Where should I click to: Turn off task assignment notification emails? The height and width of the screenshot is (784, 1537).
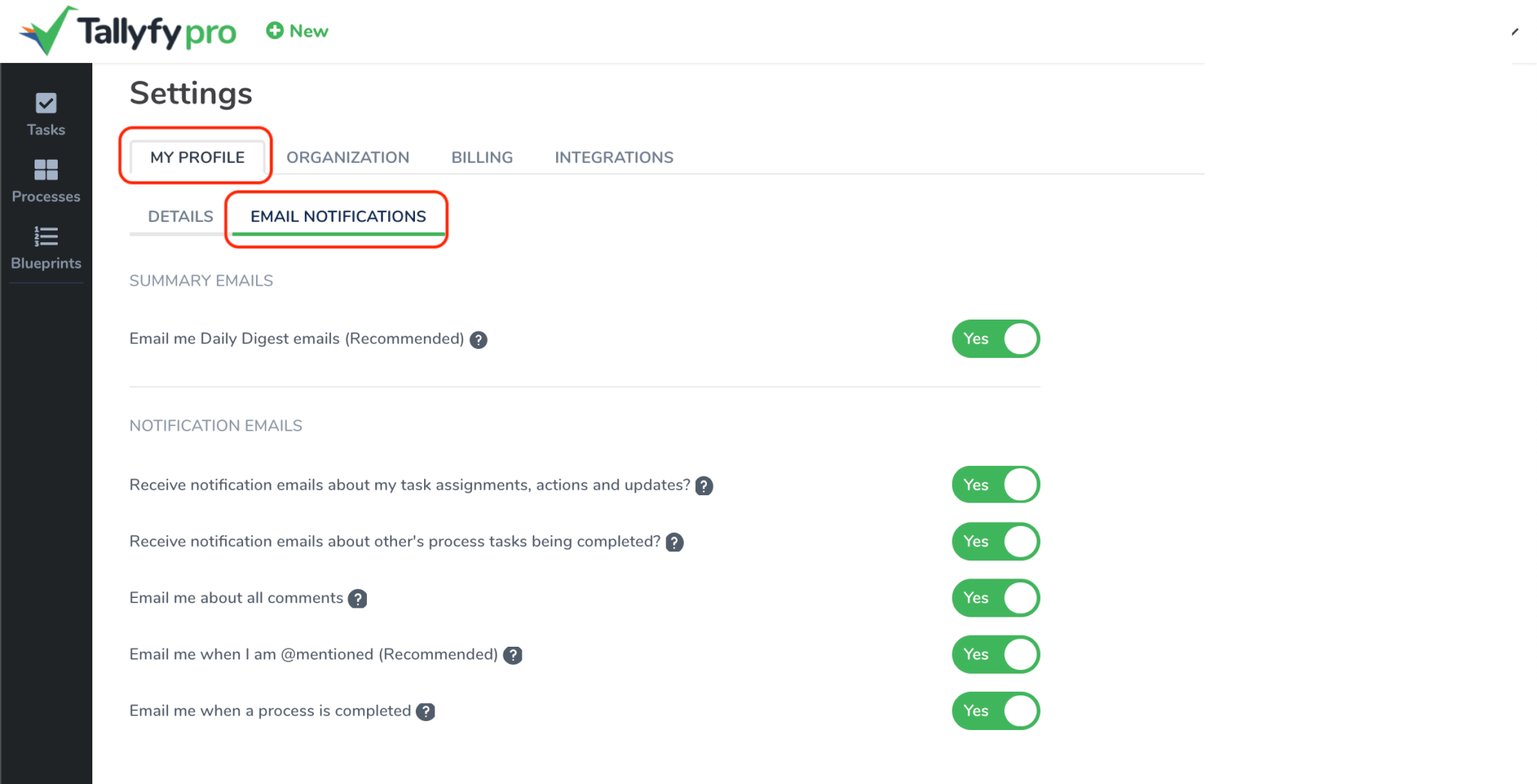click(x=995, y=485)
